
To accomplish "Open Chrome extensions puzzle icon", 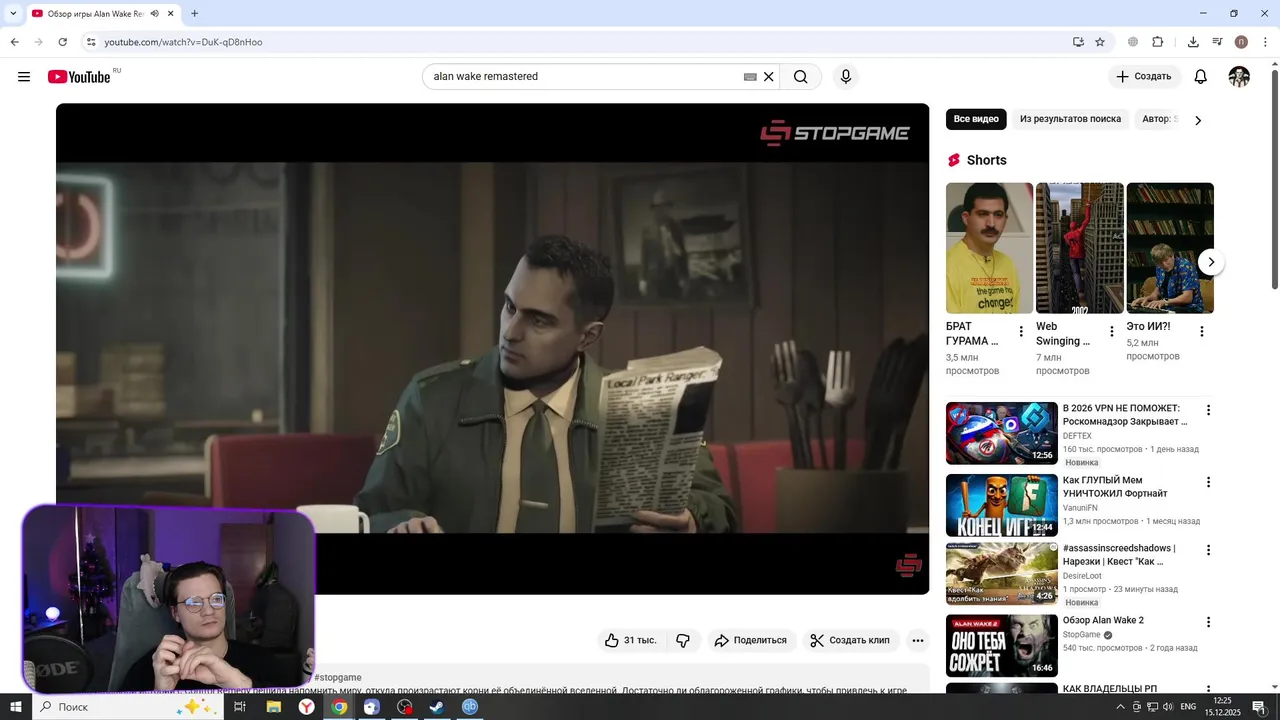I will click(x=1158, y=42).
